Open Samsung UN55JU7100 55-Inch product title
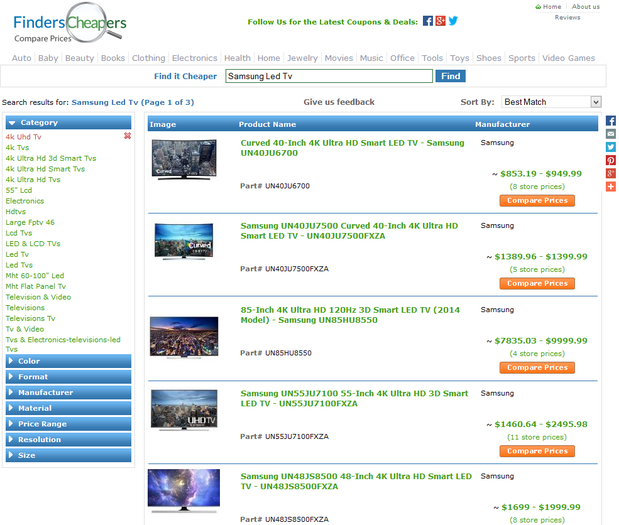Image resolution: width=619 pixels, height=525 pixels. point(354,398)
